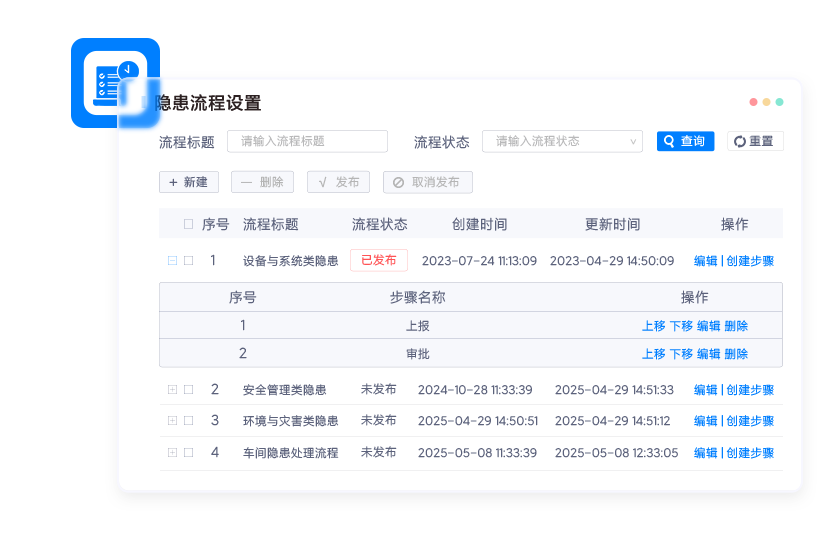The image size is (827, 545).
Task: Expand the 环境与灾害类隐患 row
Action: [x=172, y=421]
